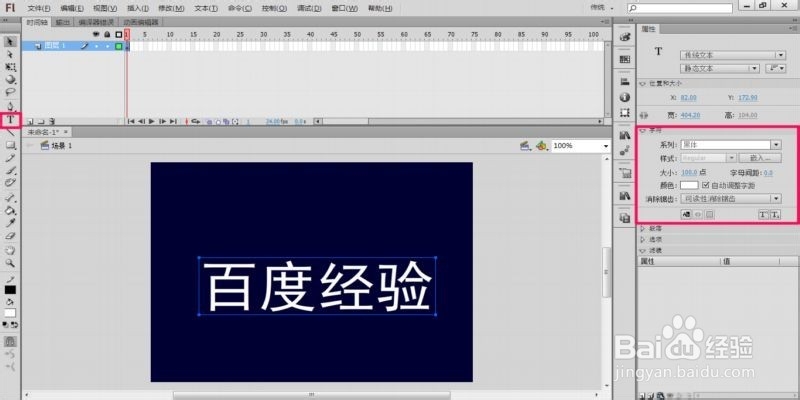800x400 pixels.
Task: Open the anti-alias 消除锯齿 dropdown
Action: pyautogui.click(x=731, y=198)
